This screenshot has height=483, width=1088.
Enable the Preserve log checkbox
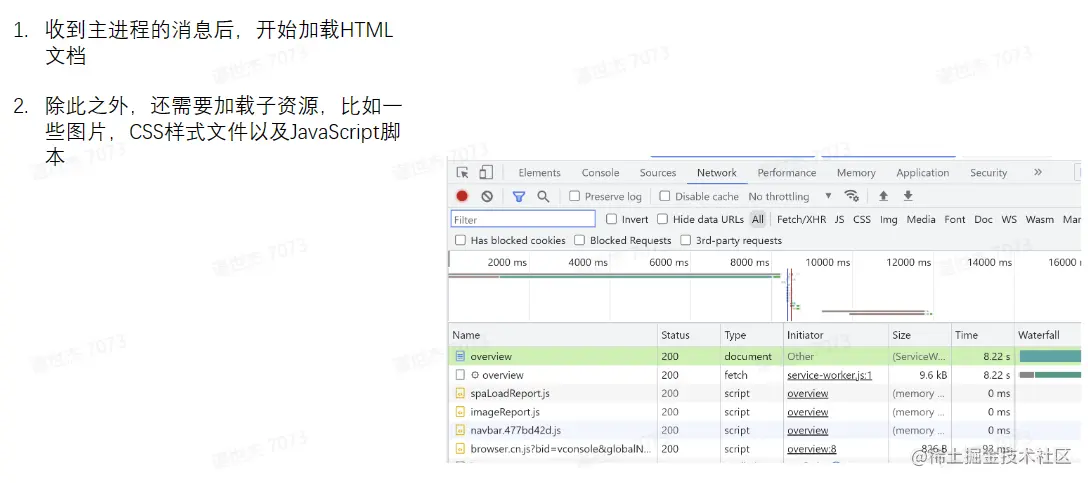click(x=575, y=196)
